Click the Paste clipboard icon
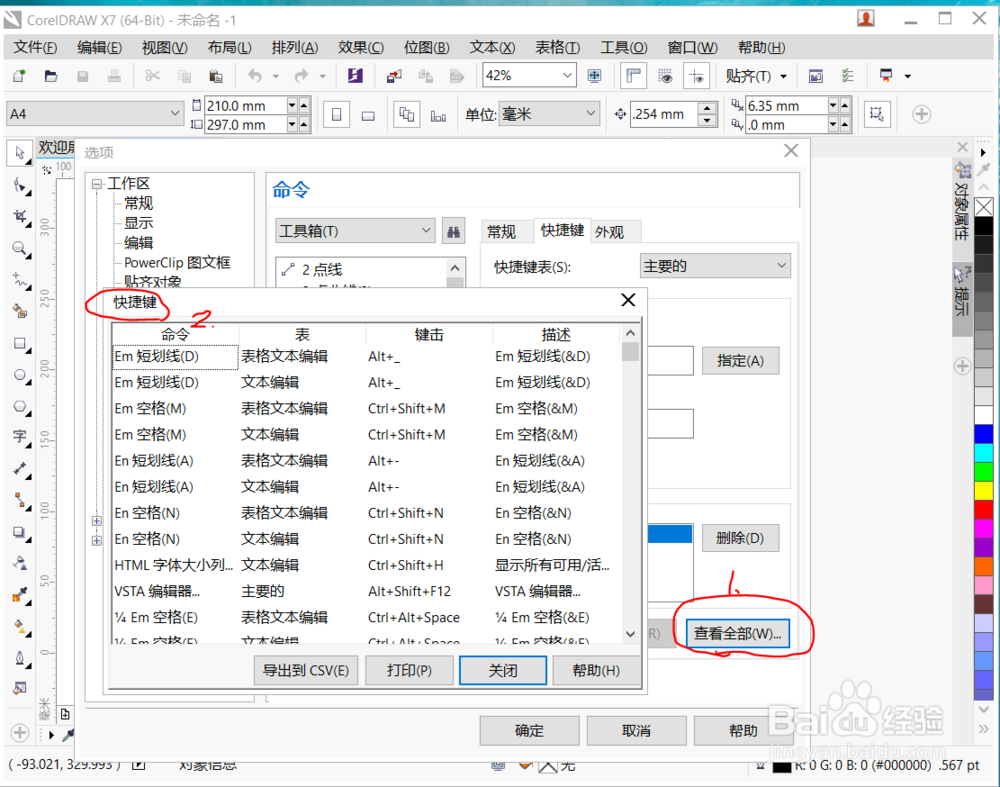 (216, 77)
